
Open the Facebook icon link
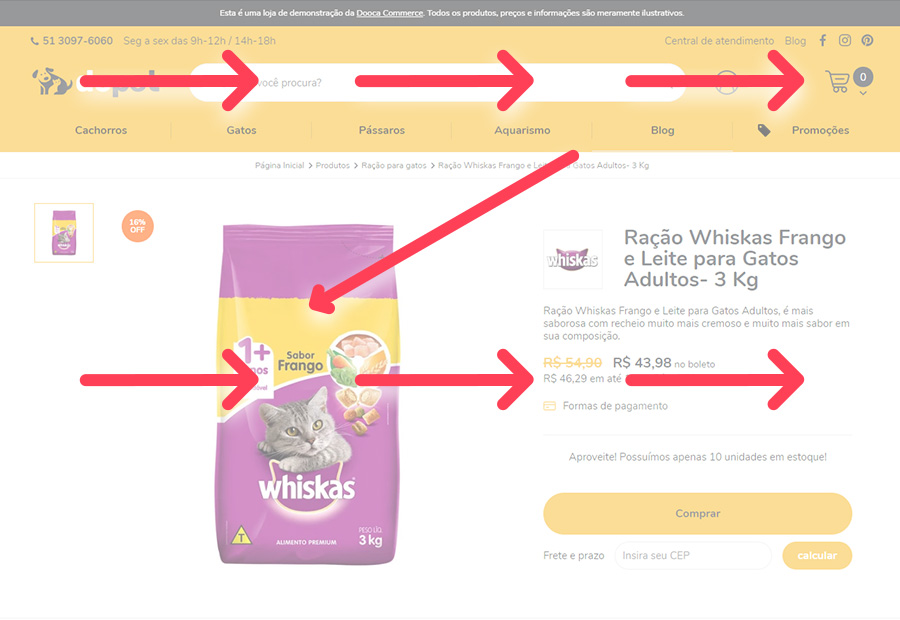(823, 40)
